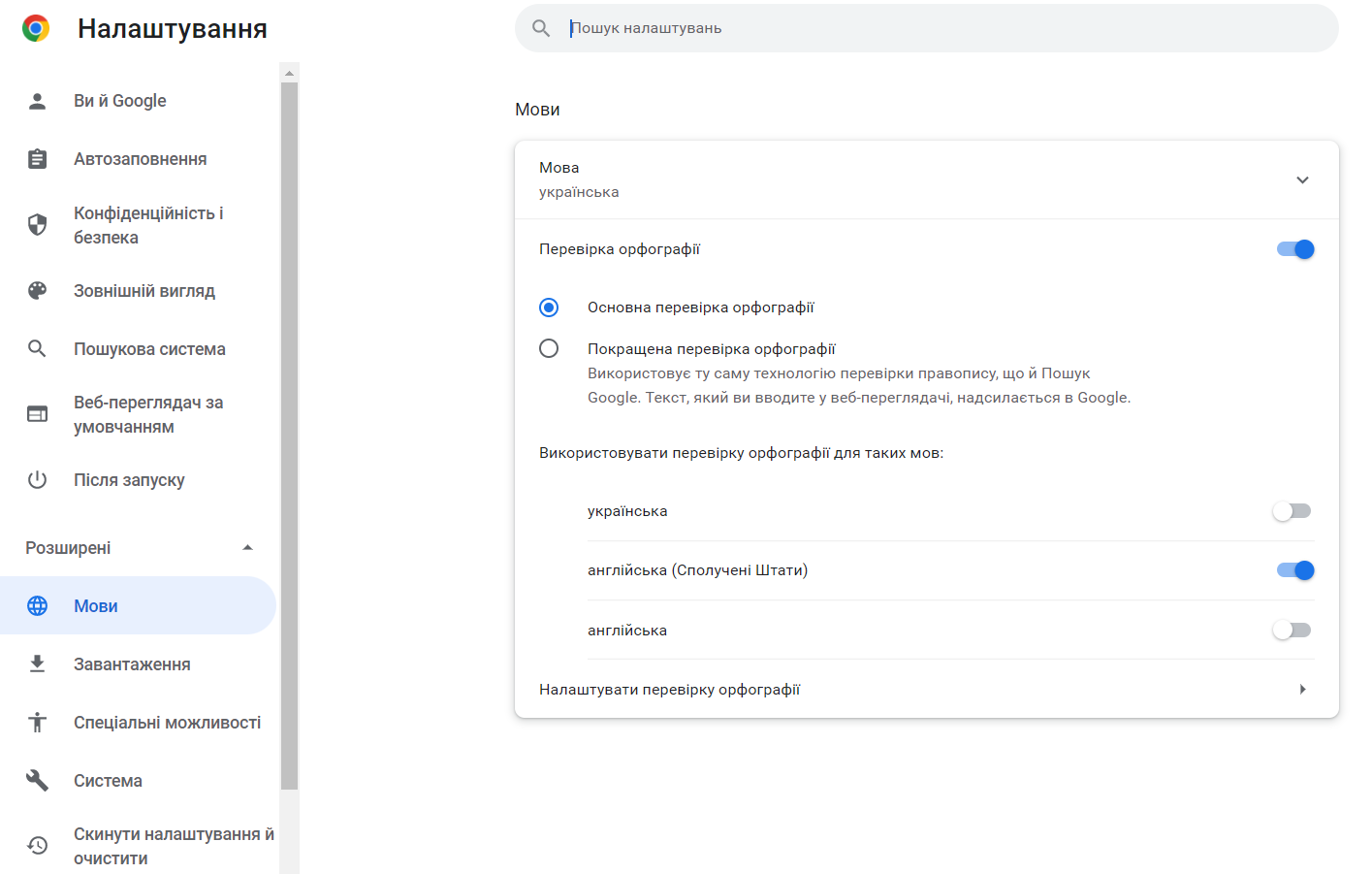Click the англійська (Сполучені Штати) label

click(x=698, y=570)
